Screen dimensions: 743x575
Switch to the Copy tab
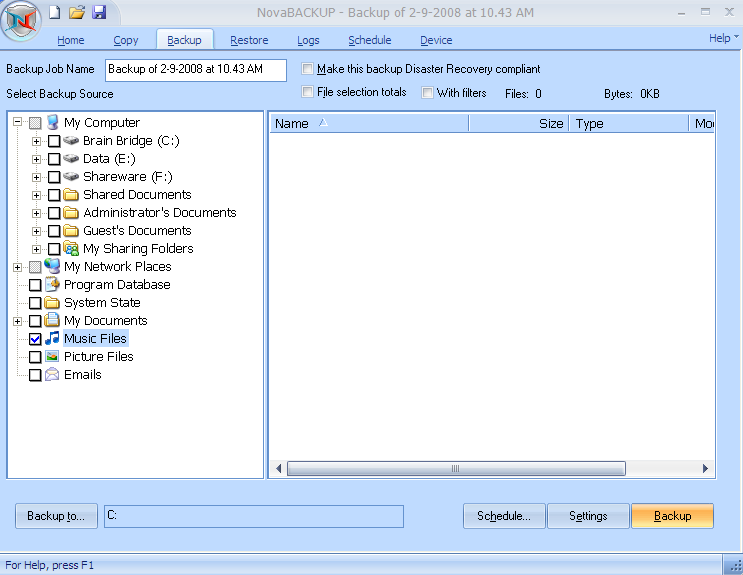(x=126, y=40)
